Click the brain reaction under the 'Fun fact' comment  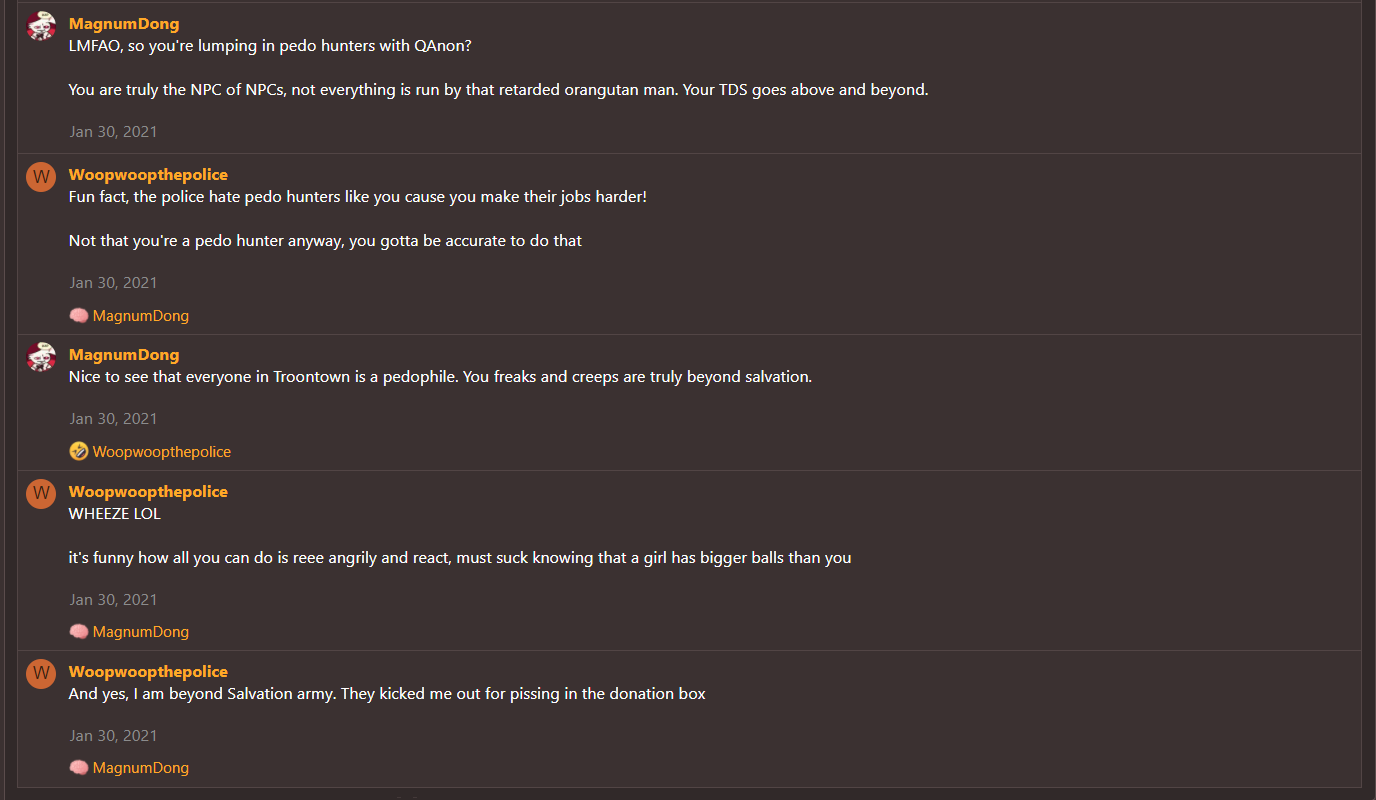pyautogui.click(x=79, y=316)
